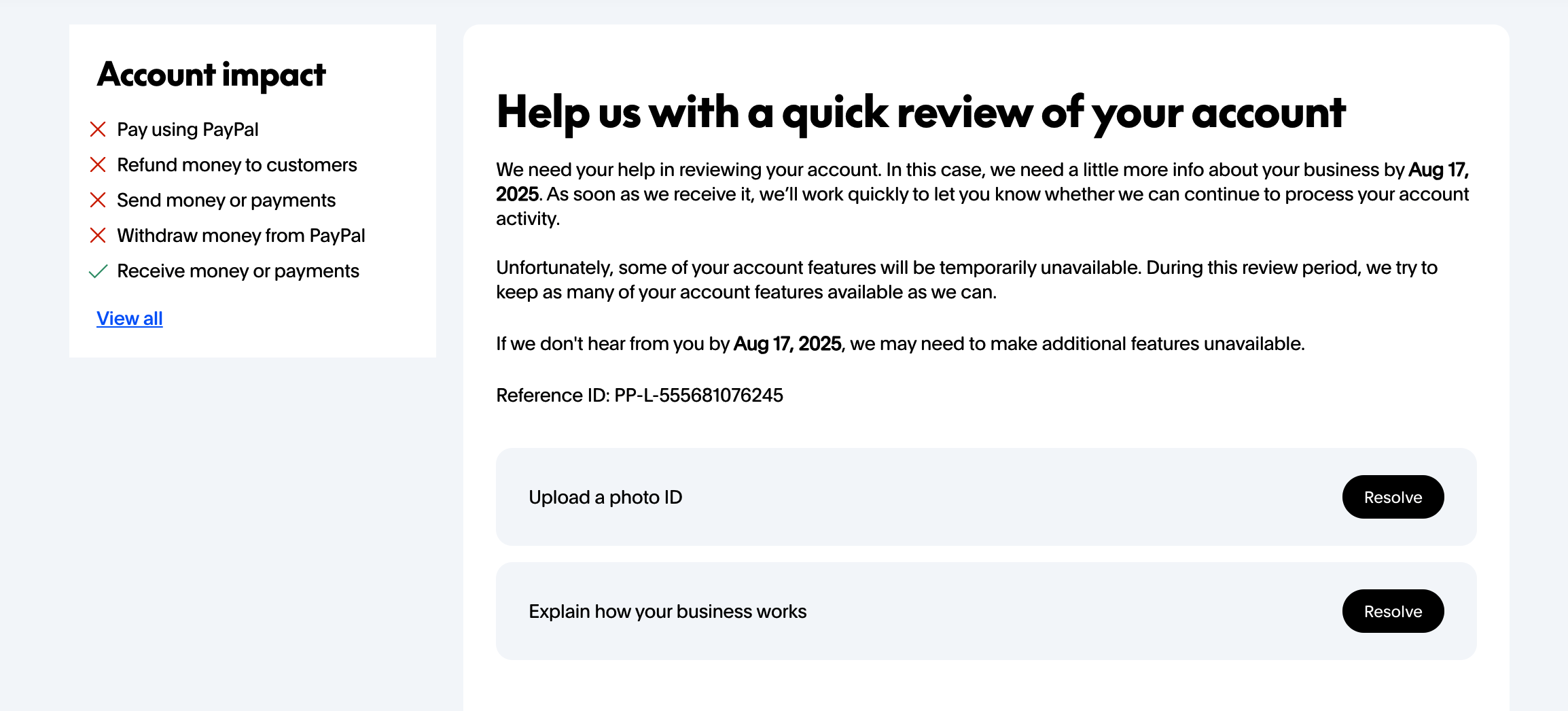Click the green checkmark beside Receive money
The image size is (1568, 711).
click(x=98, y=271)
